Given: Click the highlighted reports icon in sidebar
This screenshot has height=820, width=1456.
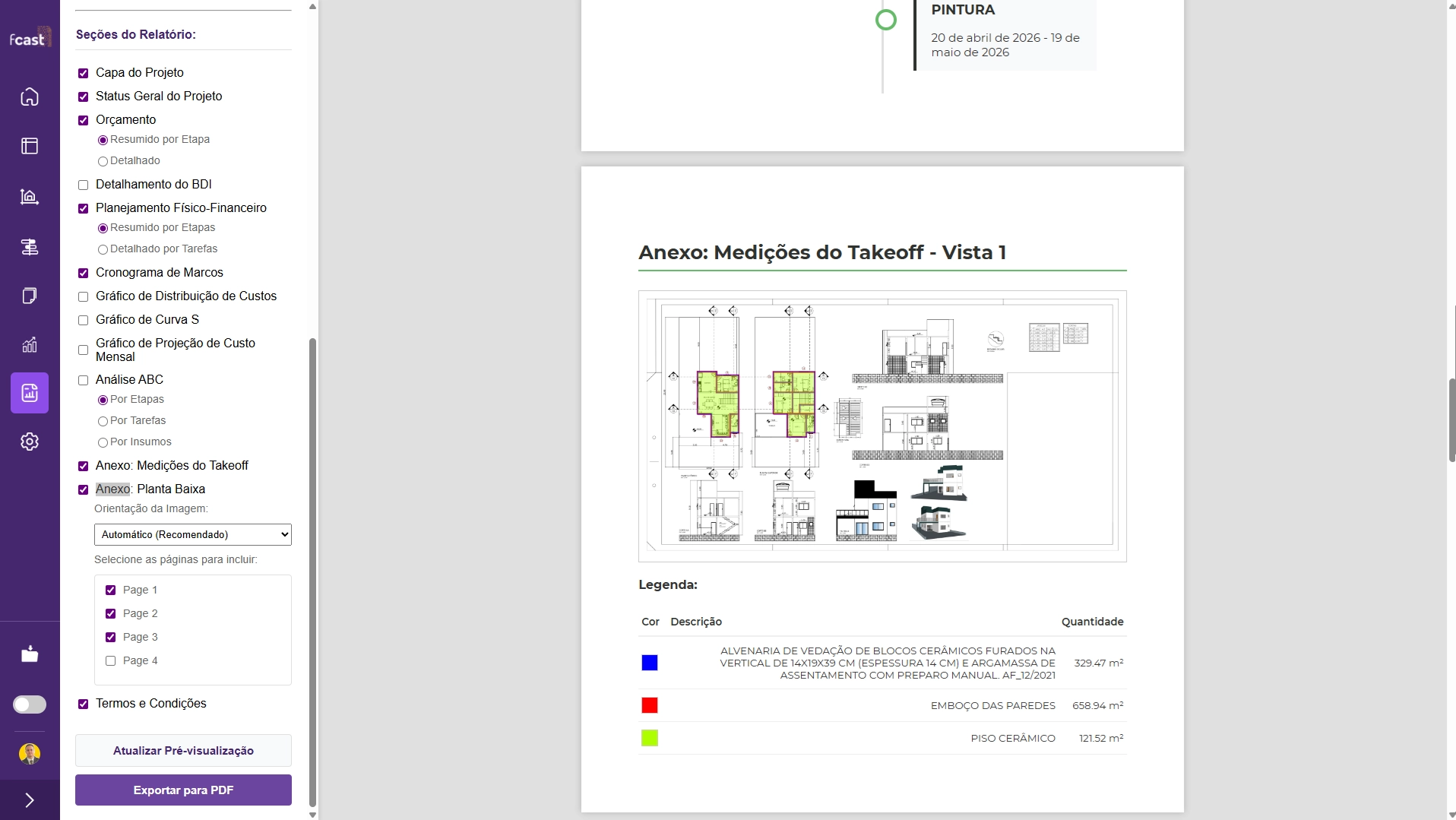Looking at the screenshot, I should pyautogui.click(x=30, y=393).
